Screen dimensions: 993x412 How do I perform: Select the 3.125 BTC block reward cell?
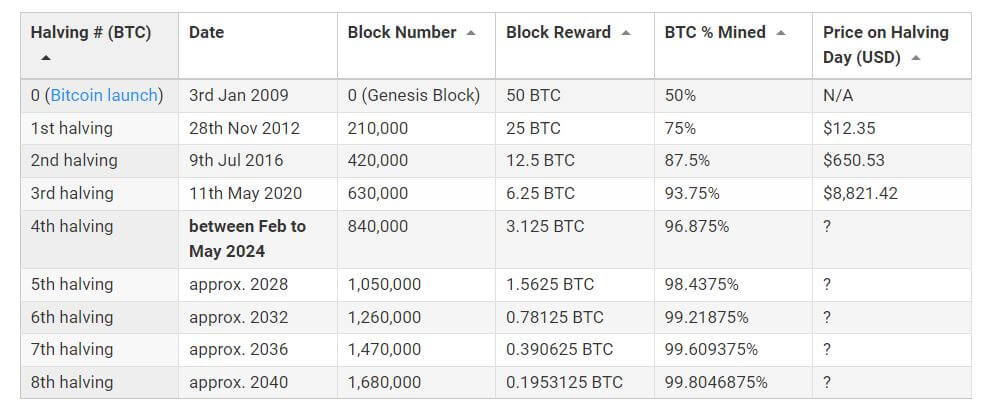tap(540, 227)
